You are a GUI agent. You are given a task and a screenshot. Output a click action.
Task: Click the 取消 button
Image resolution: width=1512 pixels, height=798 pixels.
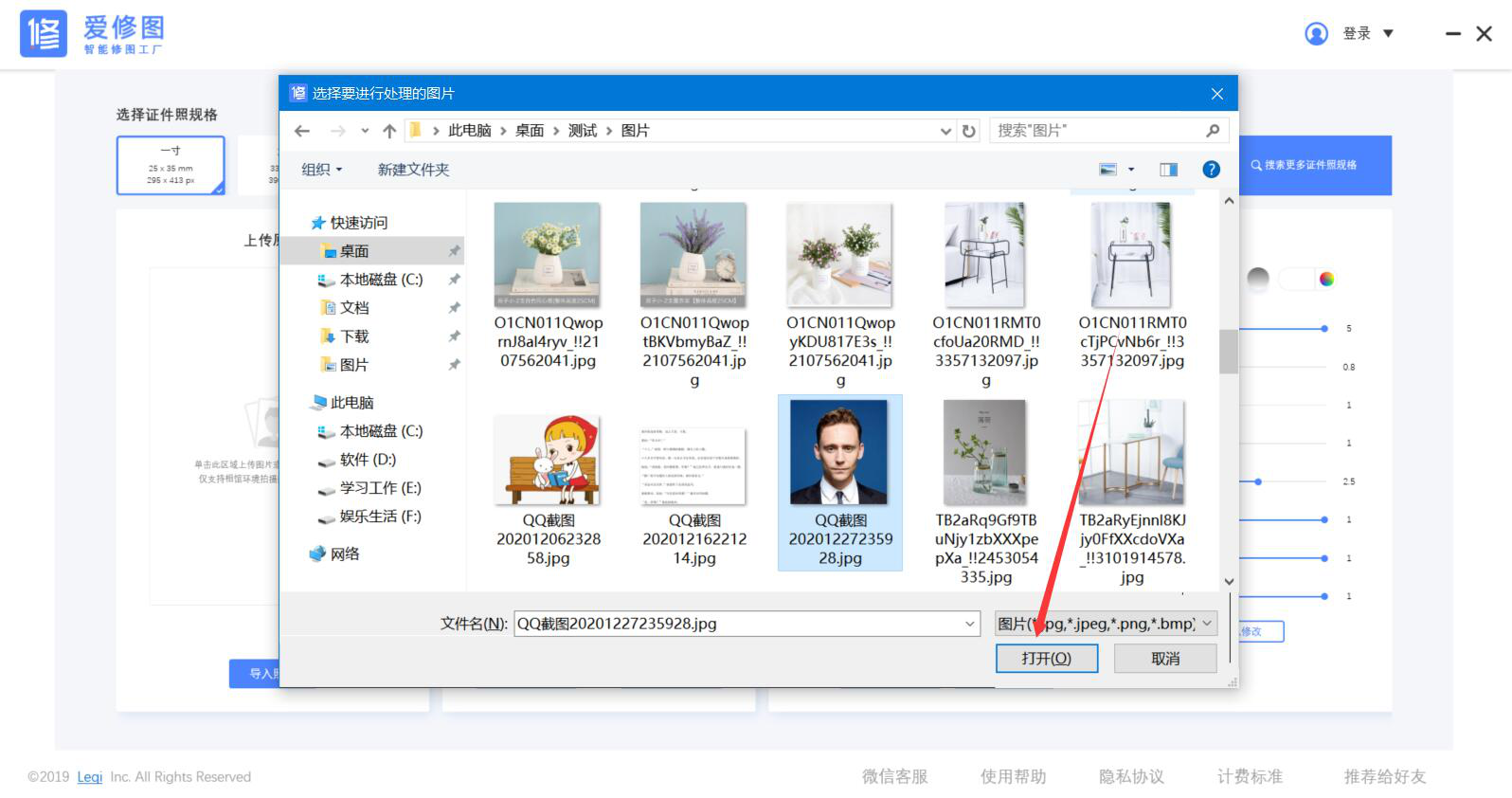(x=1165, y=659)
